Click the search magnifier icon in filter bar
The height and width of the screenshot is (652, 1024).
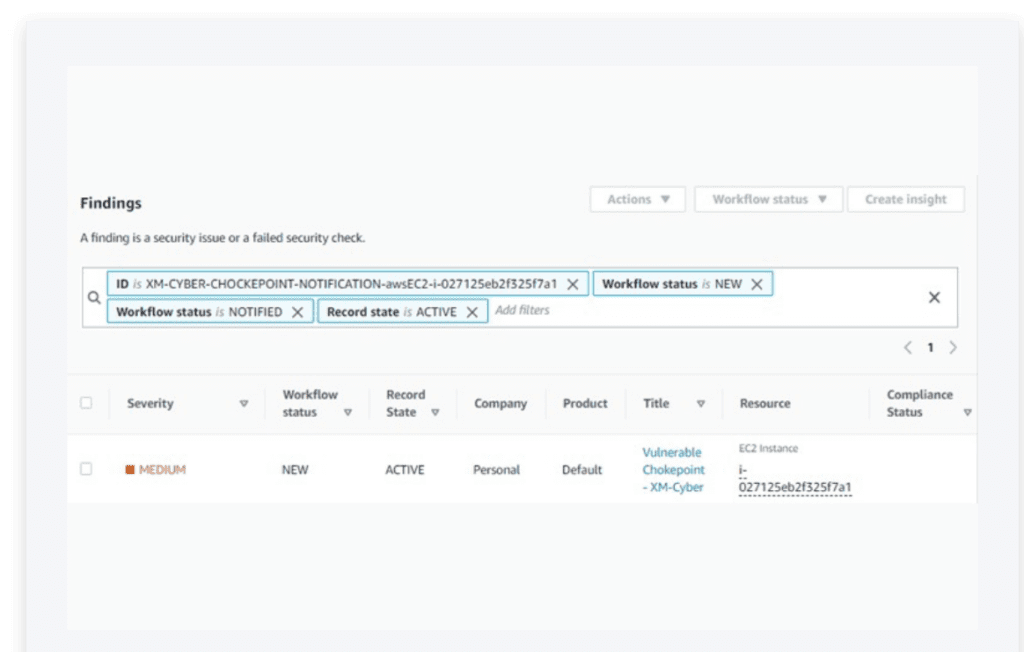(93, 297)
